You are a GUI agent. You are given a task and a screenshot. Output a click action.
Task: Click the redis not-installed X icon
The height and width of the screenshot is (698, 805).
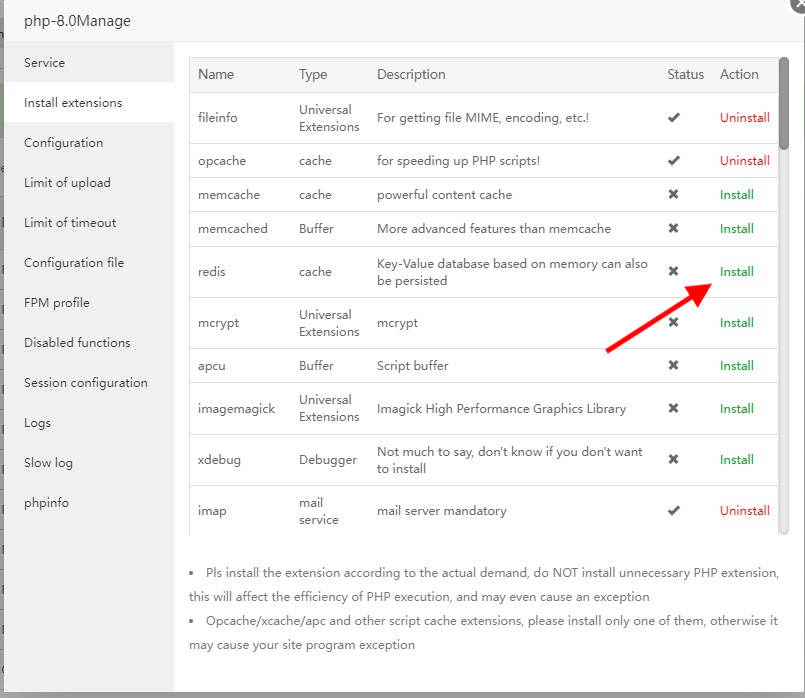tap(674, 272)
